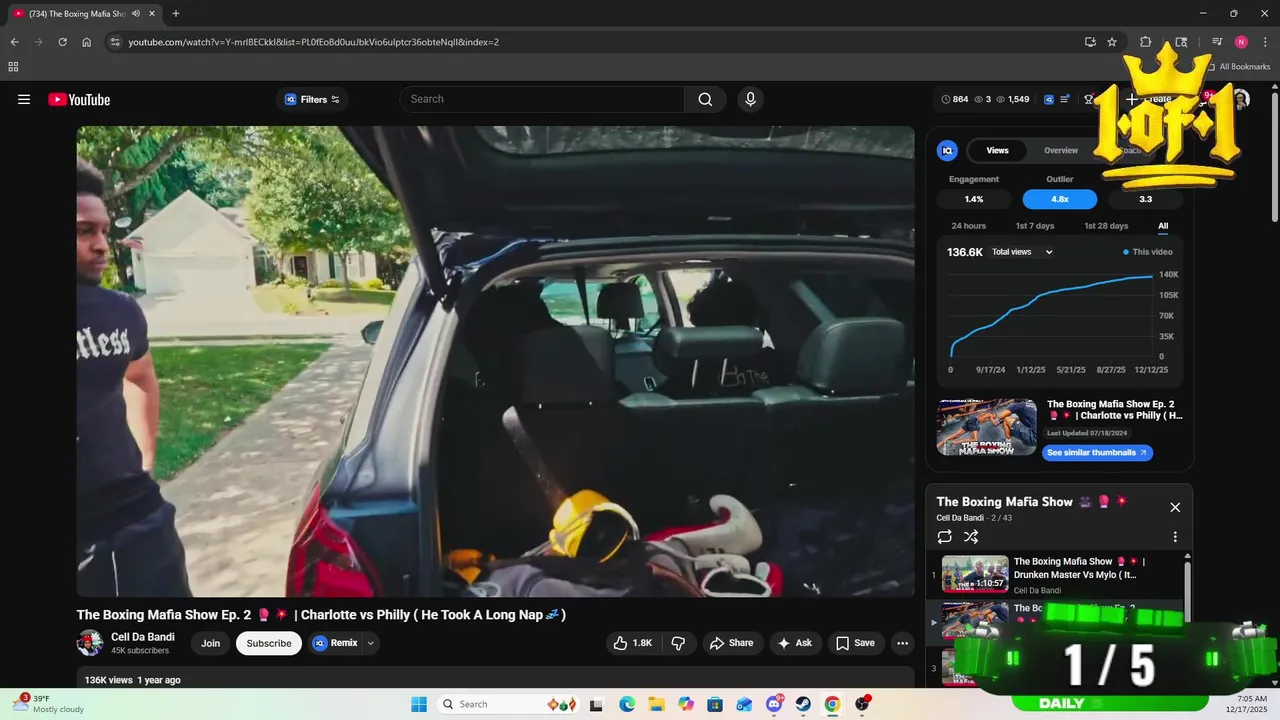The height and width of the screenshot is (720, 1280).
Task: Open browser home page
Action: point(86,42)
